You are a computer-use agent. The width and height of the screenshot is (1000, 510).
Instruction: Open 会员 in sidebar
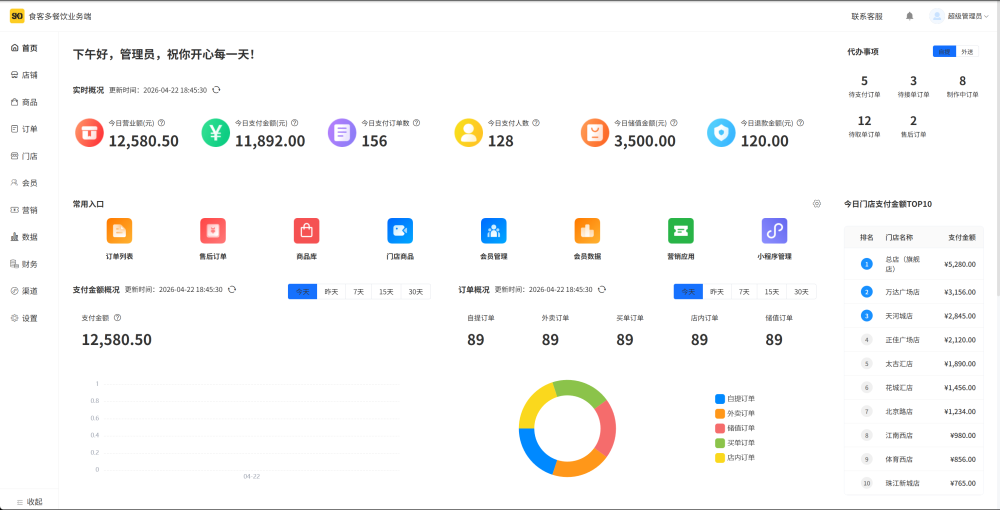pyautogui.click(x=24, y=183)
